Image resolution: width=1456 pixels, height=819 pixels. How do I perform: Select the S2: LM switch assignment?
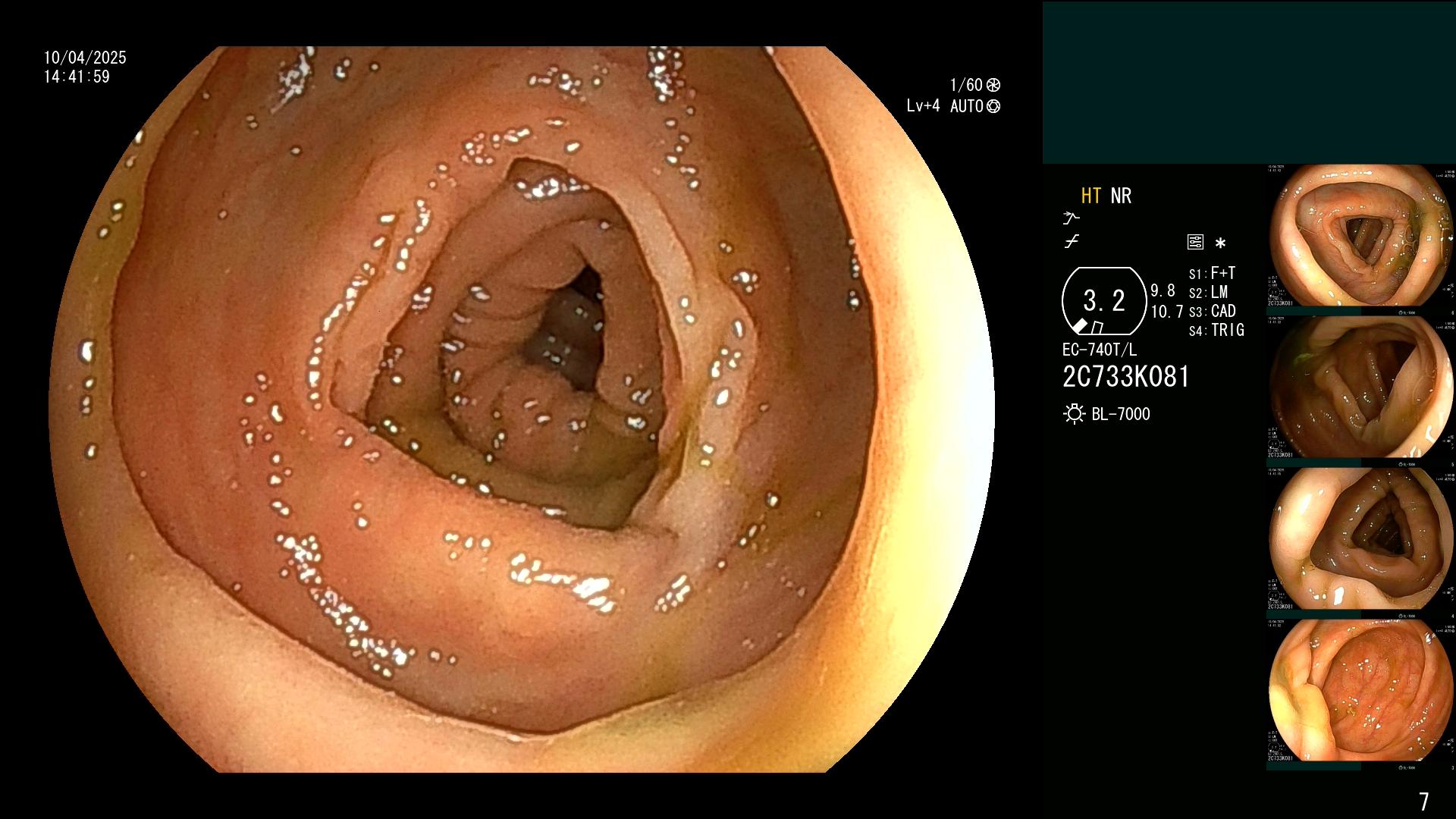(x=1208, y=292)
